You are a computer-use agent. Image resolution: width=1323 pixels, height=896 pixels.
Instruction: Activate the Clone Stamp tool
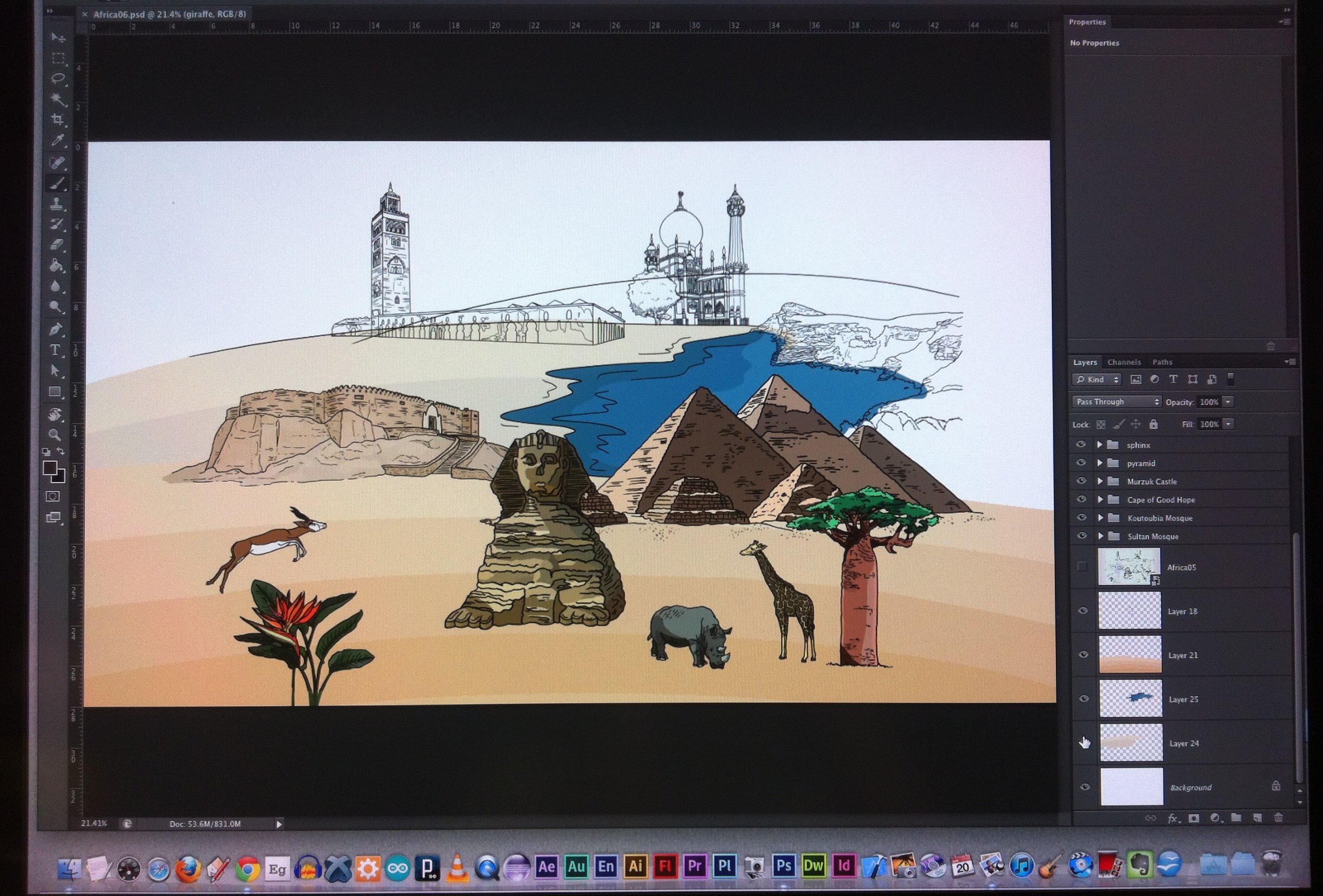click(x=56, y=204)
